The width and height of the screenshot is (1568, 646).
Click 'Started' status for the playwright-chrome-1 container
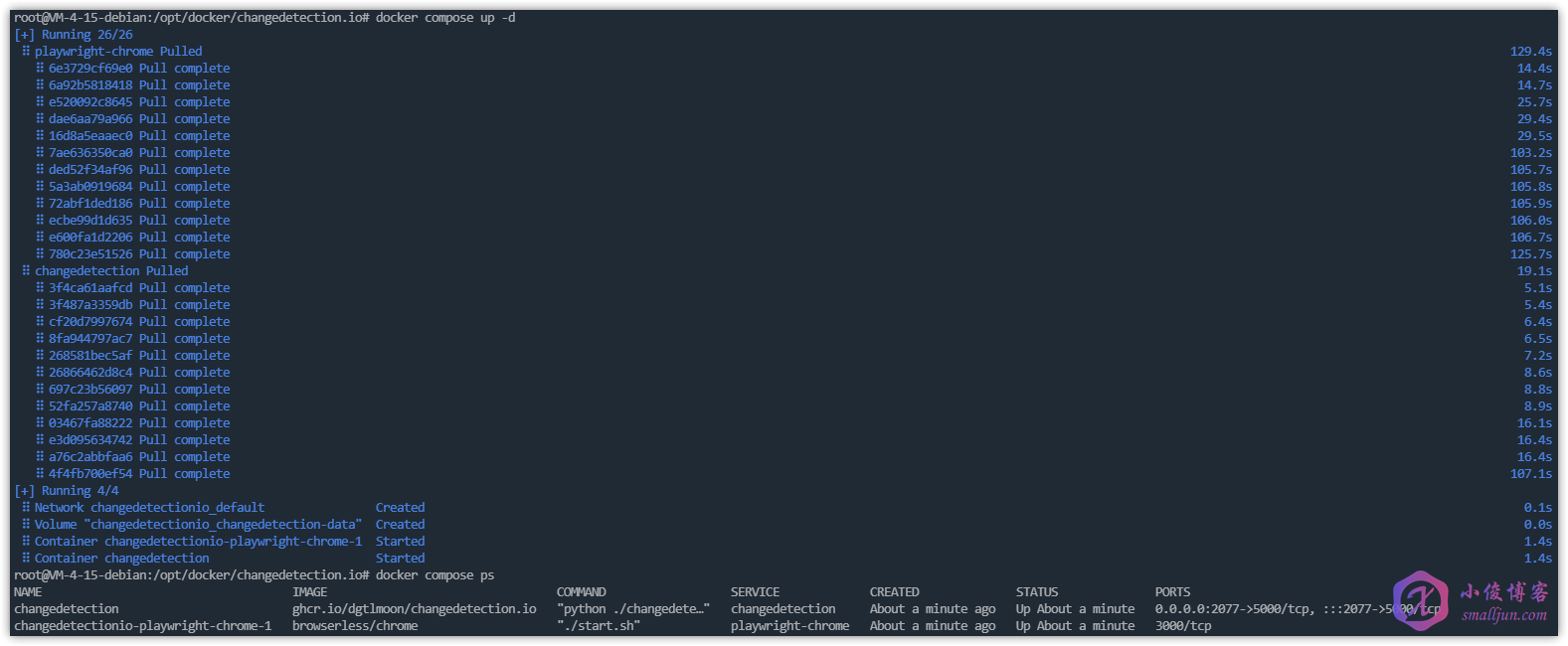pyautogui.click(x=401, y=542)
